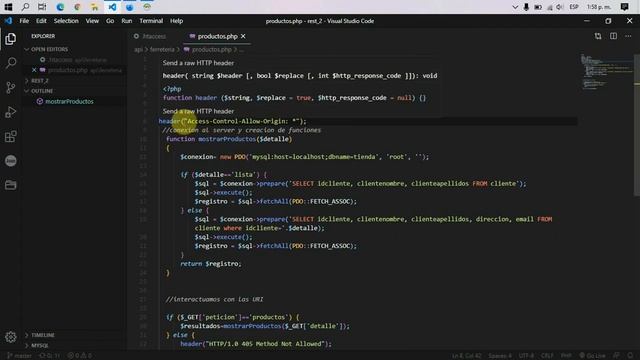640x360 pixels.
Task: Open Manage settings gear
Action: (x=11, y=337)
